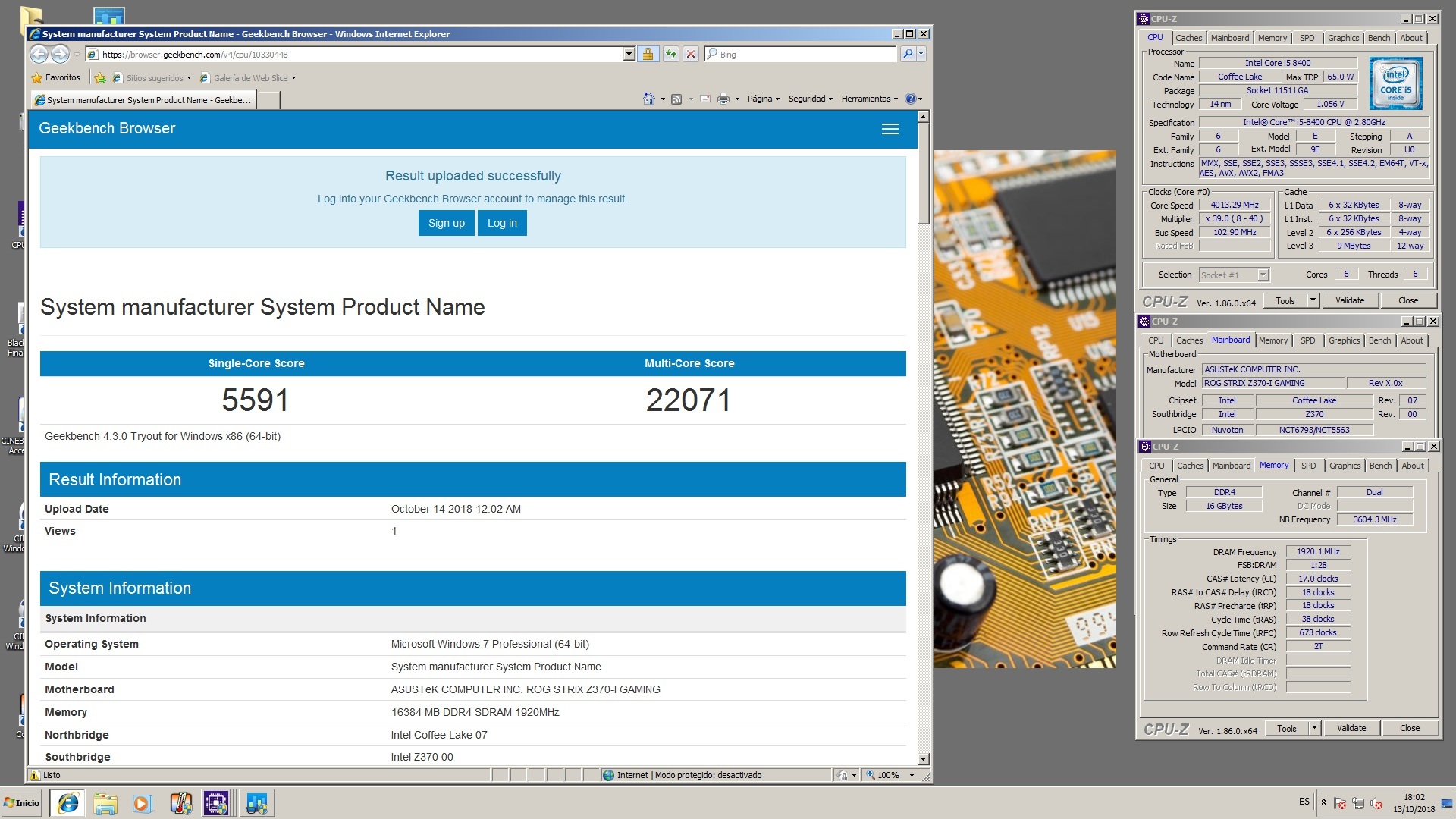Select About tab in bottom CPU-Z window

coord(1412,466)
